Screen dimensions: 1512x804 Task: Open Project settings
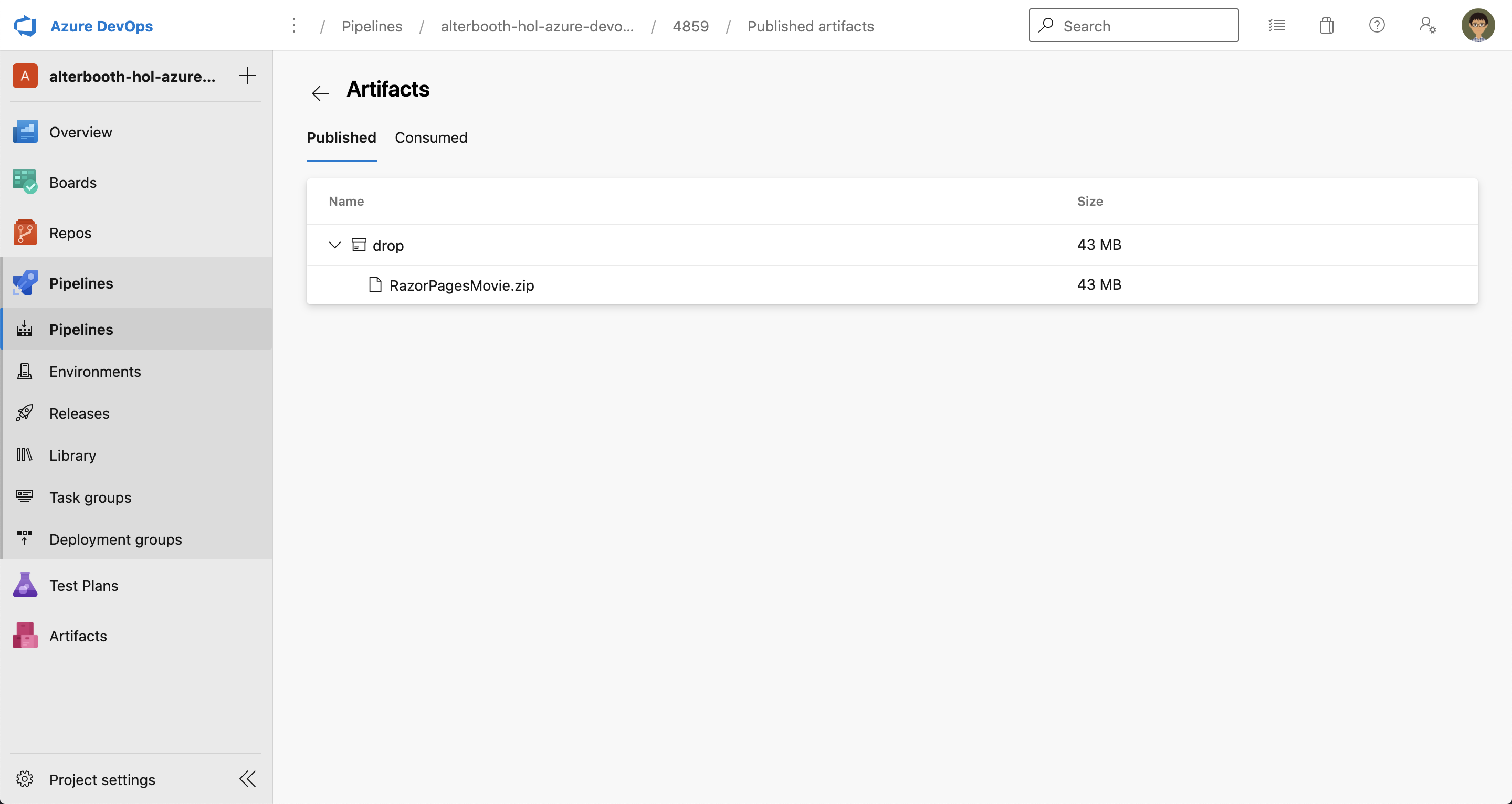(102, 779)
